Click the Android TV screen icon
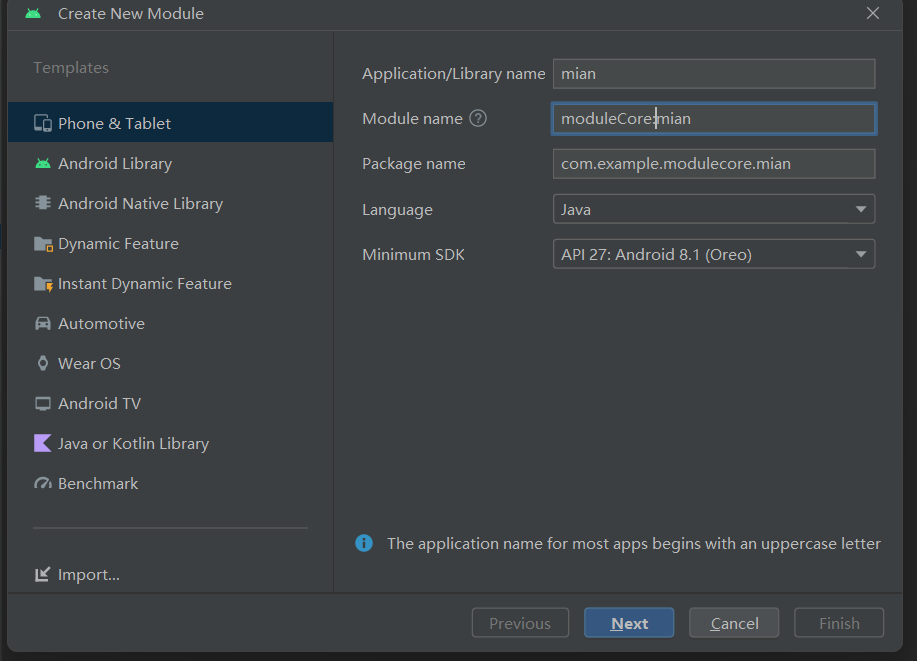Image resolution: width=917 pixels, height=661 pixels. point(43,404)
